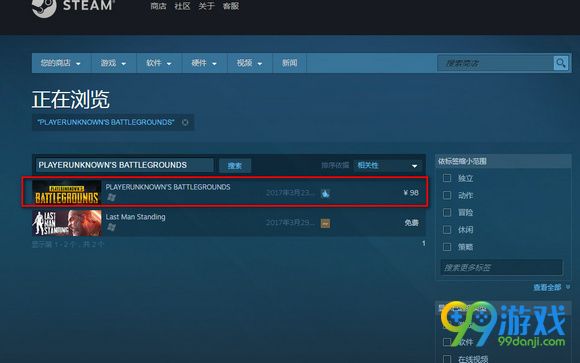Open Last Man Standing game thumbnail
The width and height of the screenshot is (580, 363).
(x=67, y=223)
